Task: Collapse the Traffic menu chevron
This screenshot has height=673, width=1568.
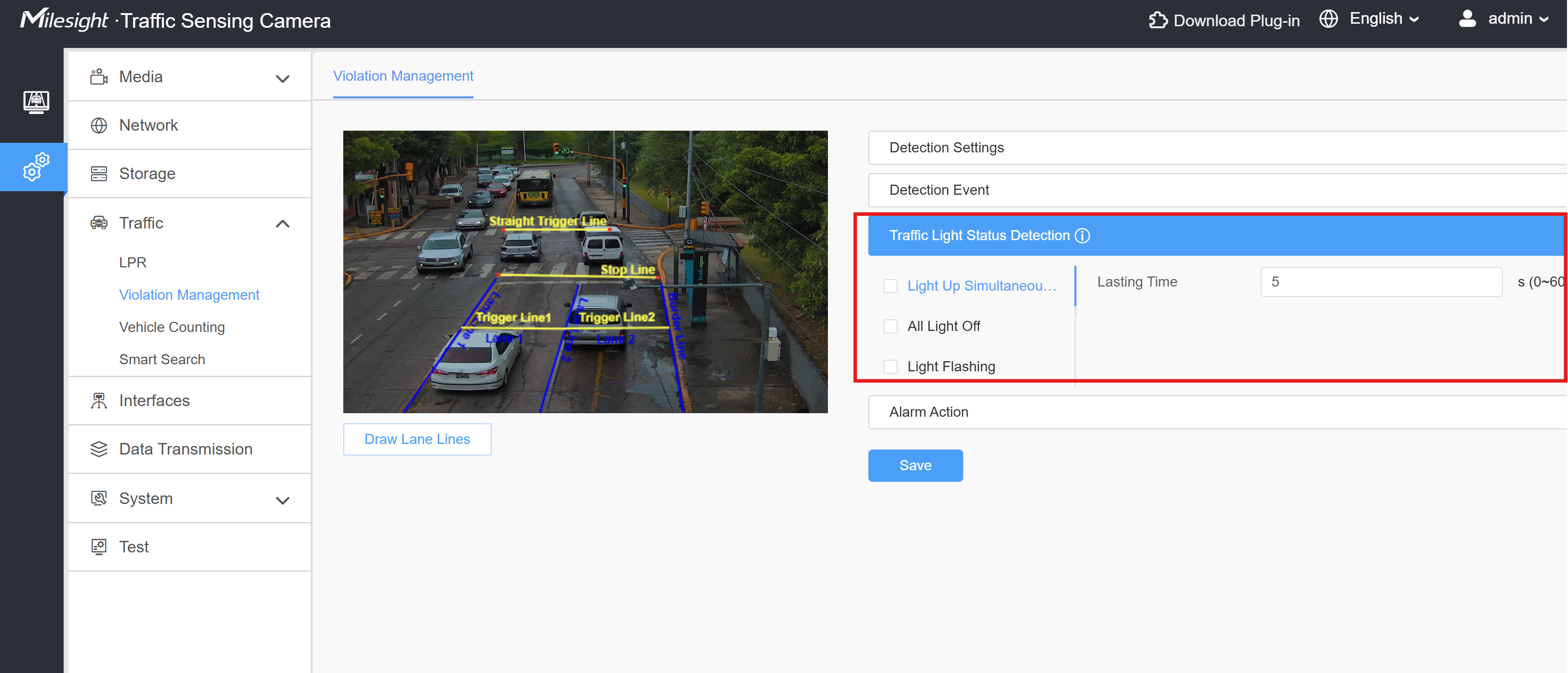Action: click(x=282, y=224)
